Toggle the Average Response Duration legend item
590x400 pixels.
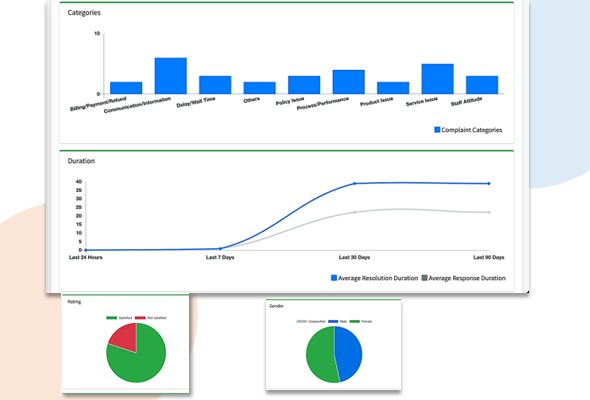(x=464, y=278)
